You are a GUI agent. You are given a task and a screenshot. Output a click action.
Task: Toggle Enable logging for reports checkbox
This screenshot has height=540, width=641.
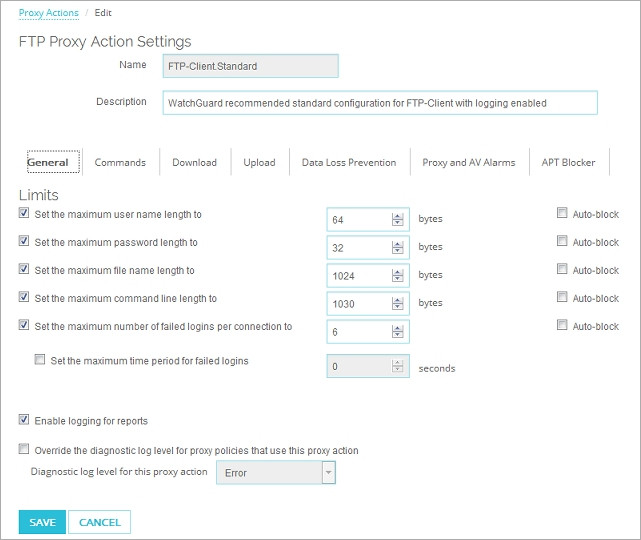pos(24,420)
